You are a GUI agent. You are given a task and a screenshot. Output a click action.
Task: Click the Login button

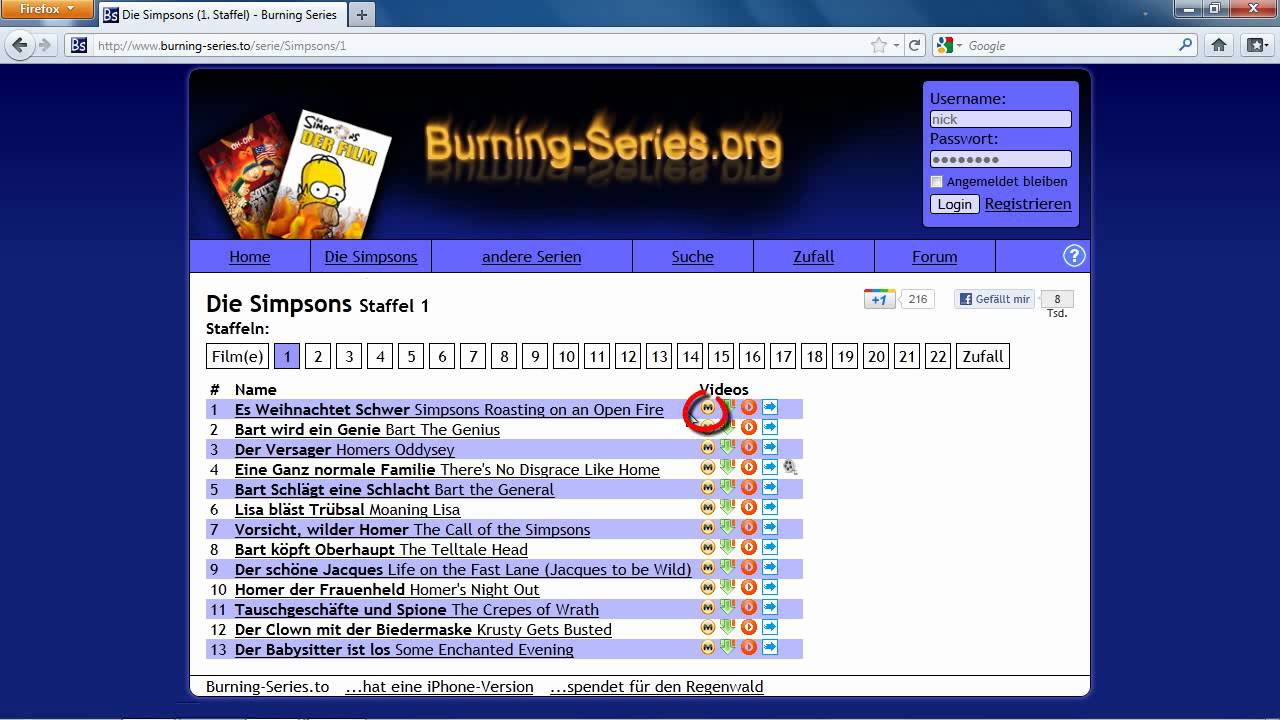point(954,204)
